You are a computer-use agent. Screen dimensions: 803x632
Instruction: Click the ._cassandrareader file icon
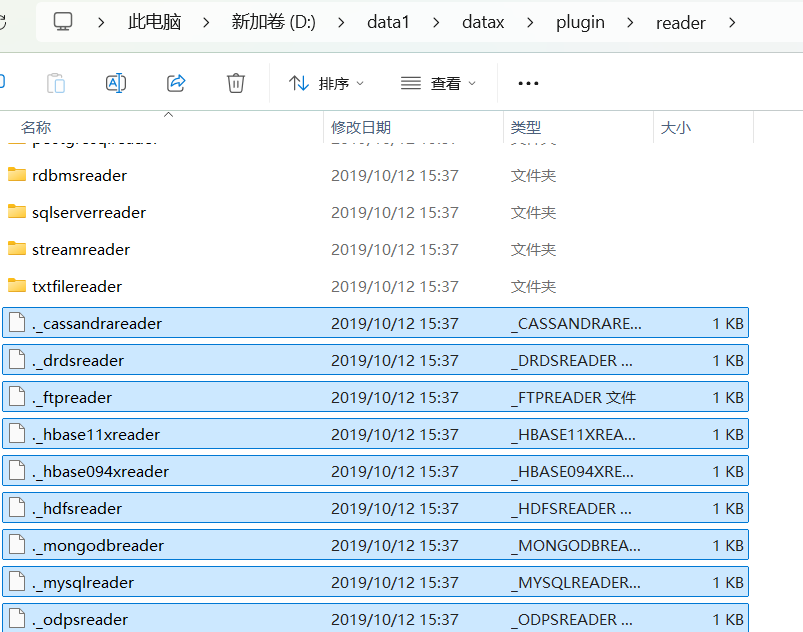coord(17,323)
